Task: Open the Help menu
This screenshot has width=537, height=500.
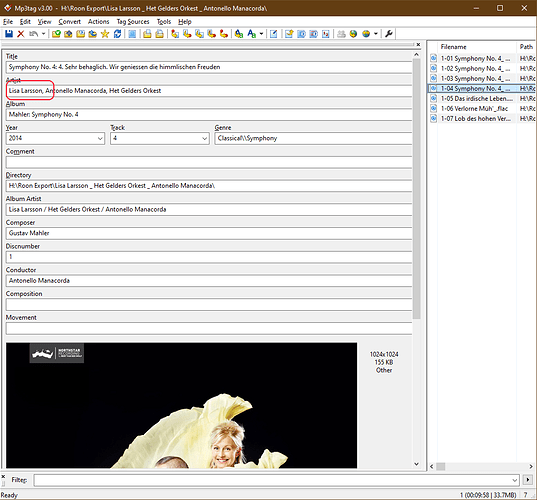Action: coord(185,22)
